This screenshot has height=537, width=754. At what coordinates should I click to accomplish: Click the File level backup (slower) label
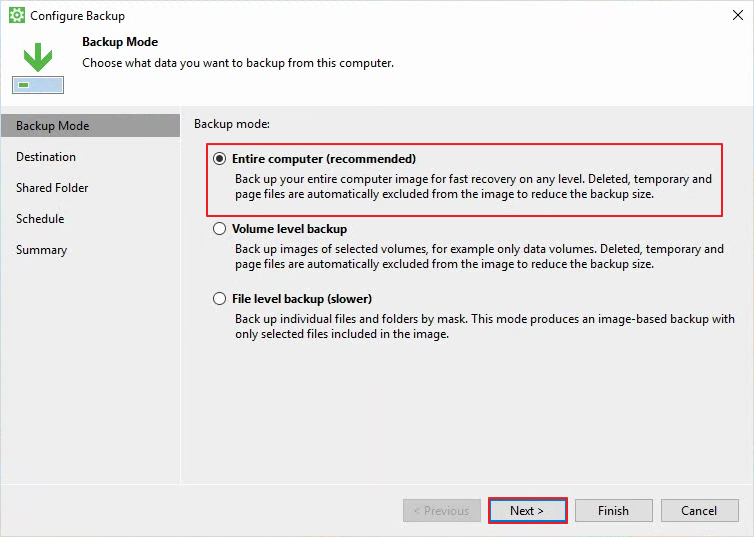(302, 299)
